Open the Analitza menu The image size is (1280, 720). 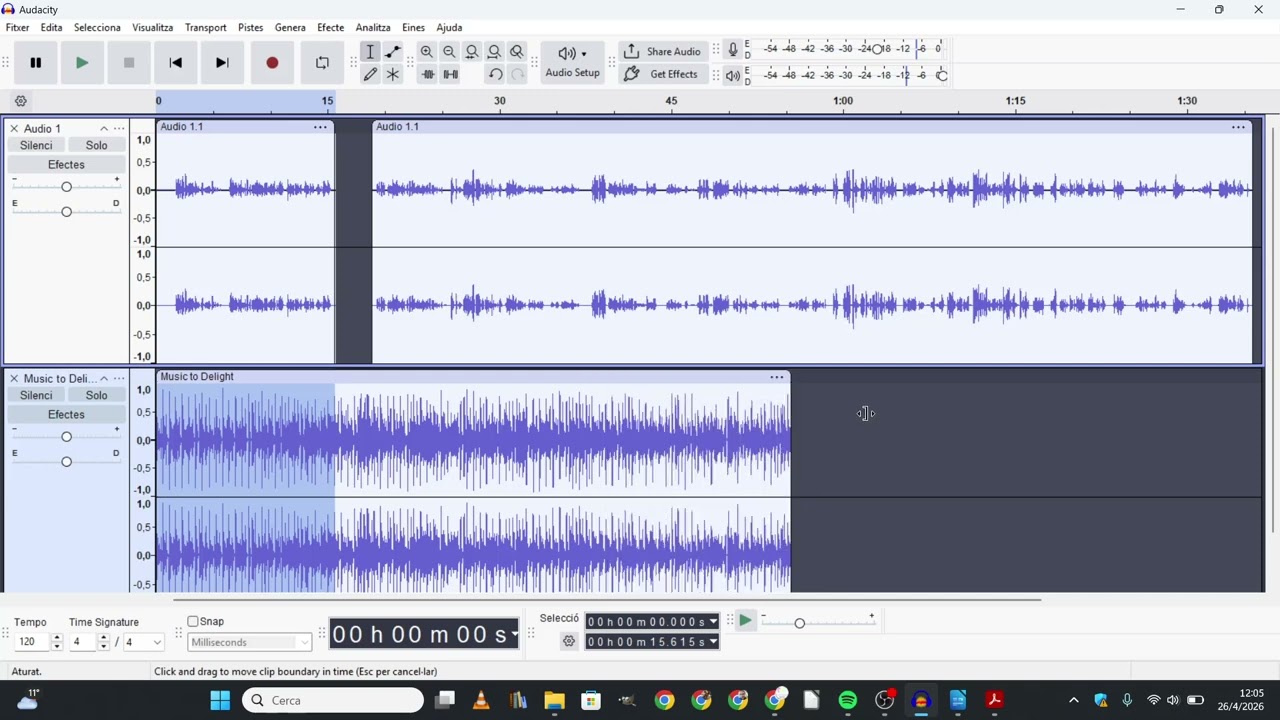tap(373, 27)
